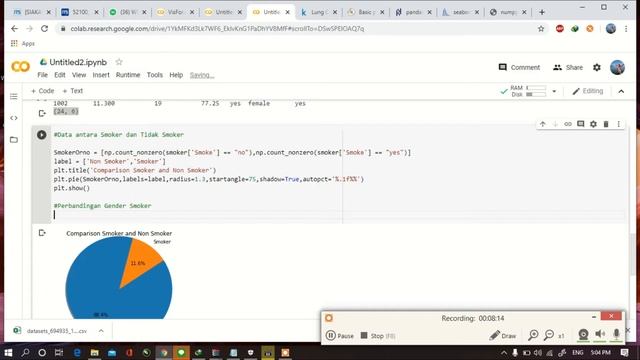Expand the downloaded csv file options chevron
Screen dimensions: 640x360
[101, 331]
